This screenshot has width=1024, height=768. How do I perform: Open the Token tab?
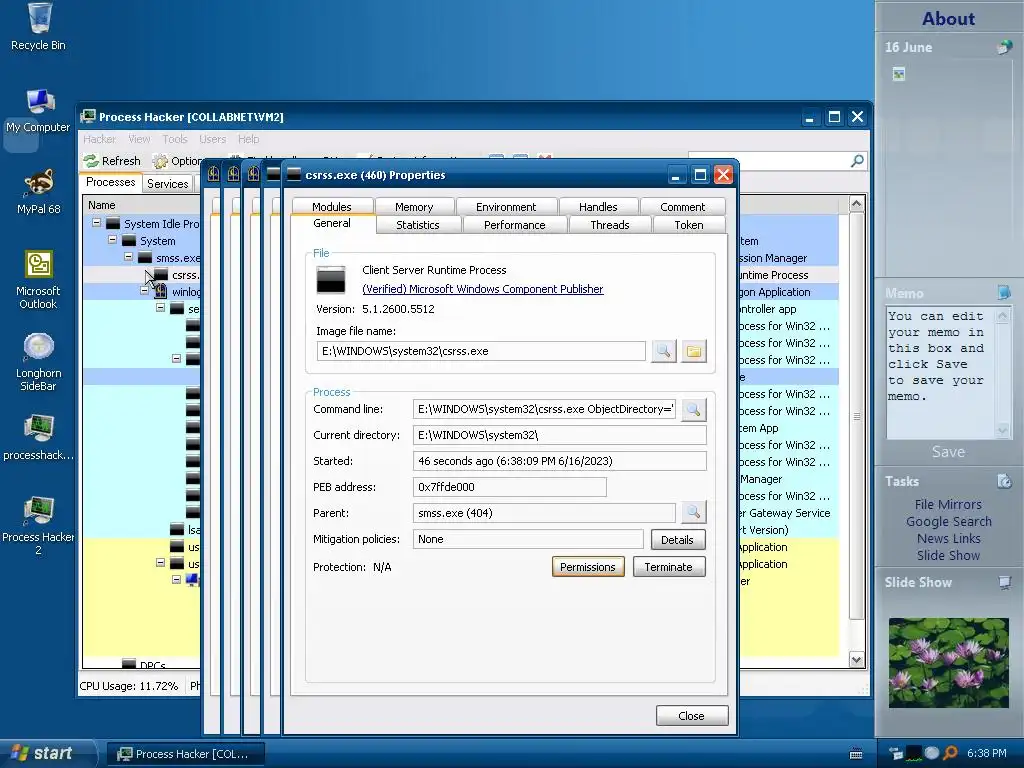pos(689,225)
